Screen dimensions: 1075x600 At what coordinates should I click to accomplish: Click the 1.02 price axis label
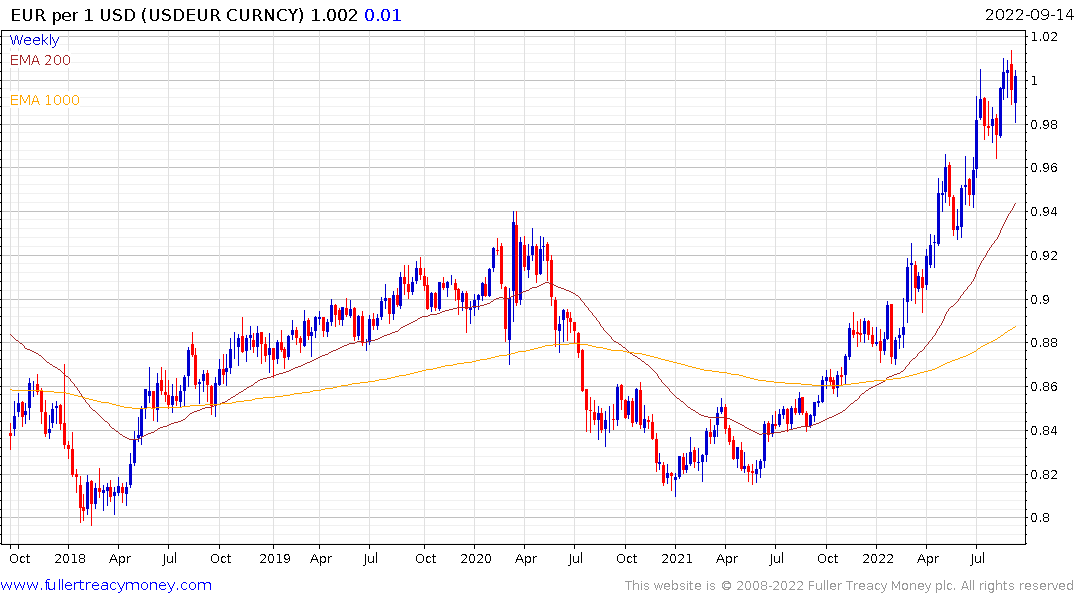tap(1044, 37)
